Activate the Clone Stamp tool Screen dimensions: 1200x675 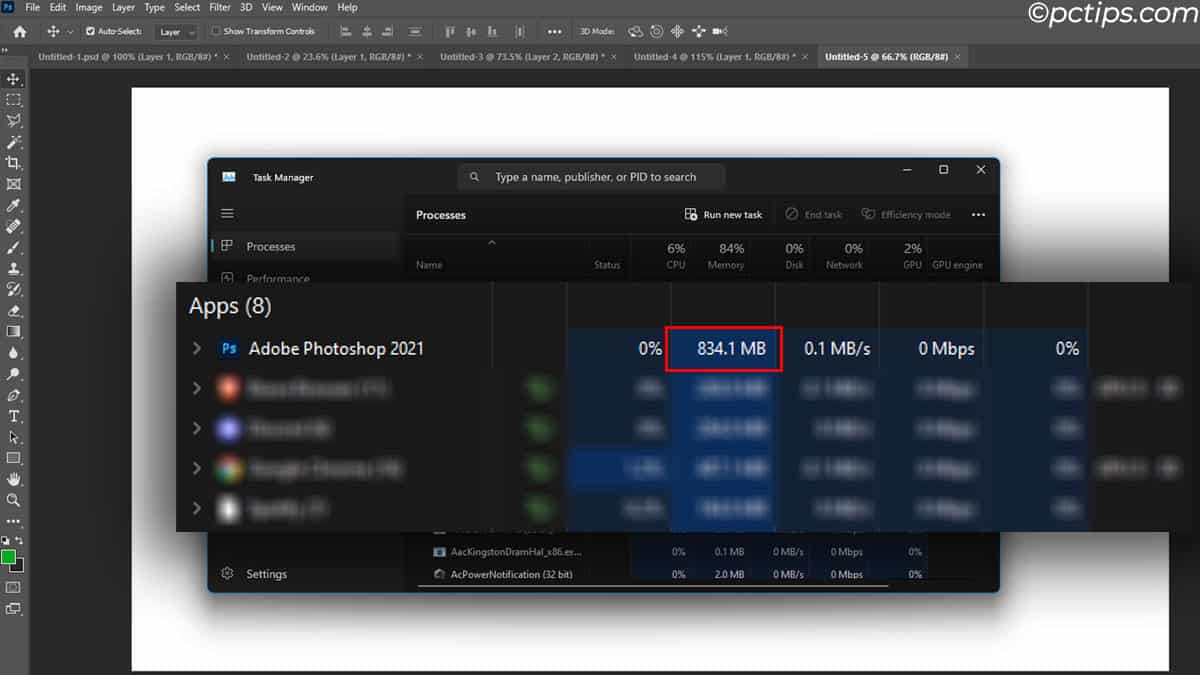tap(14, 268)
